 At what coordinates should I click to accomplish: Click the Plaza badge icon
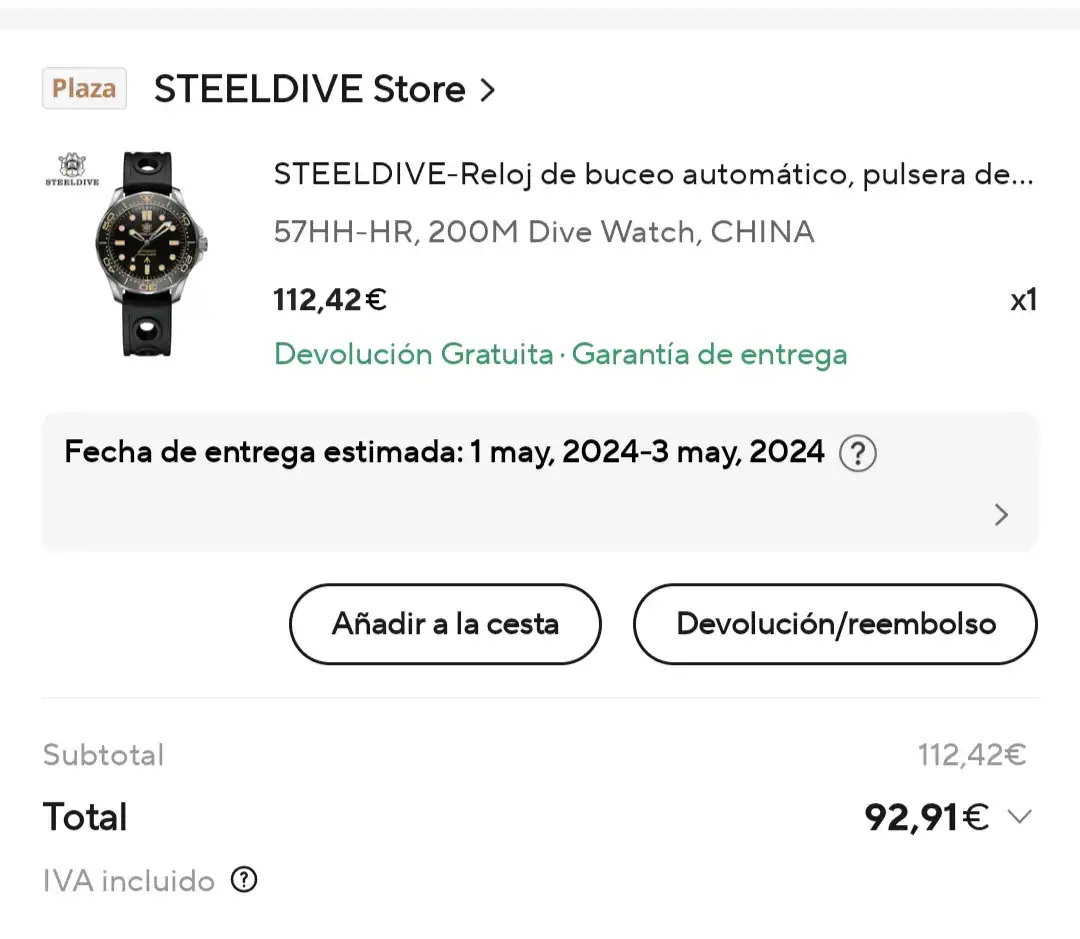click(84, 89)
